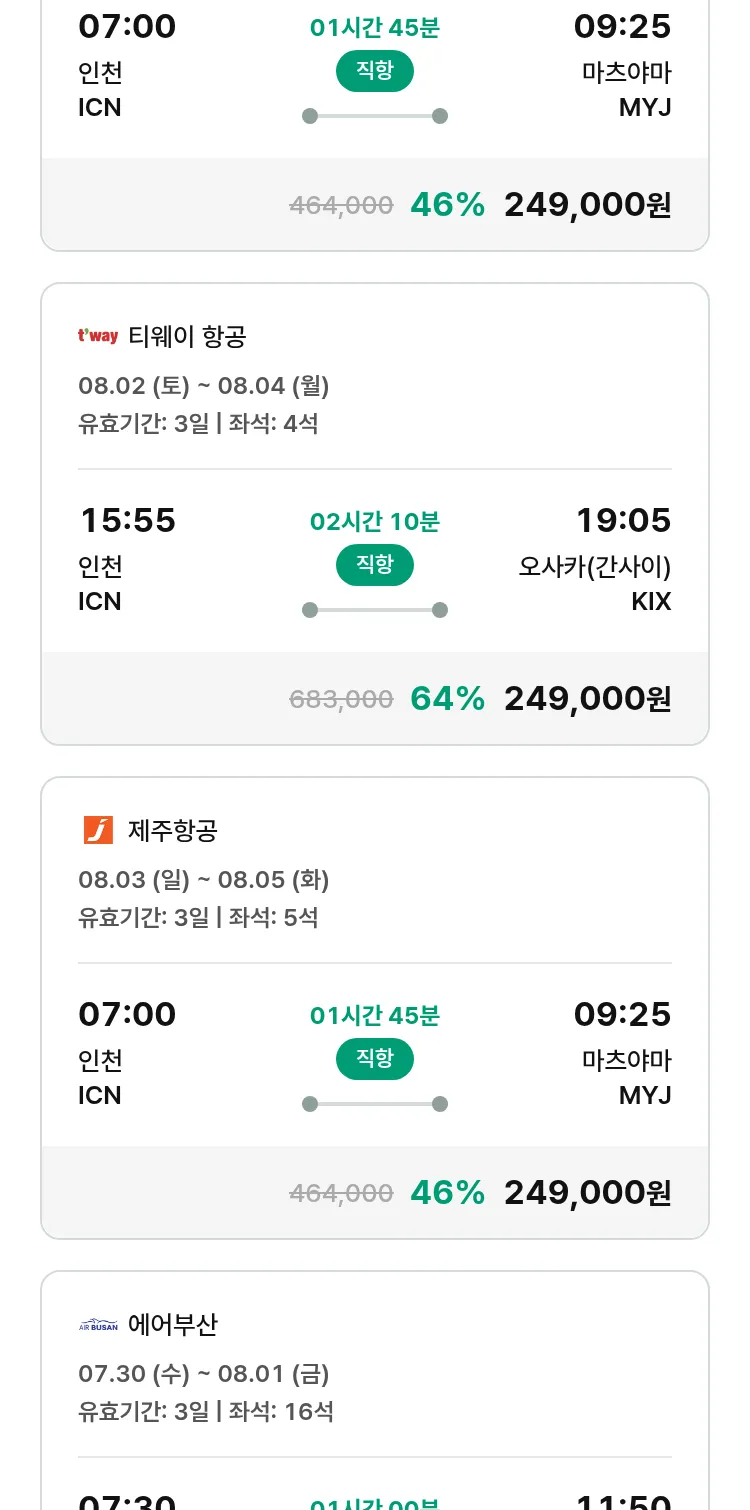Click the 19:05 arrival time
The width and height of the screenshot is (750, 1510).
tap(623, 520)
